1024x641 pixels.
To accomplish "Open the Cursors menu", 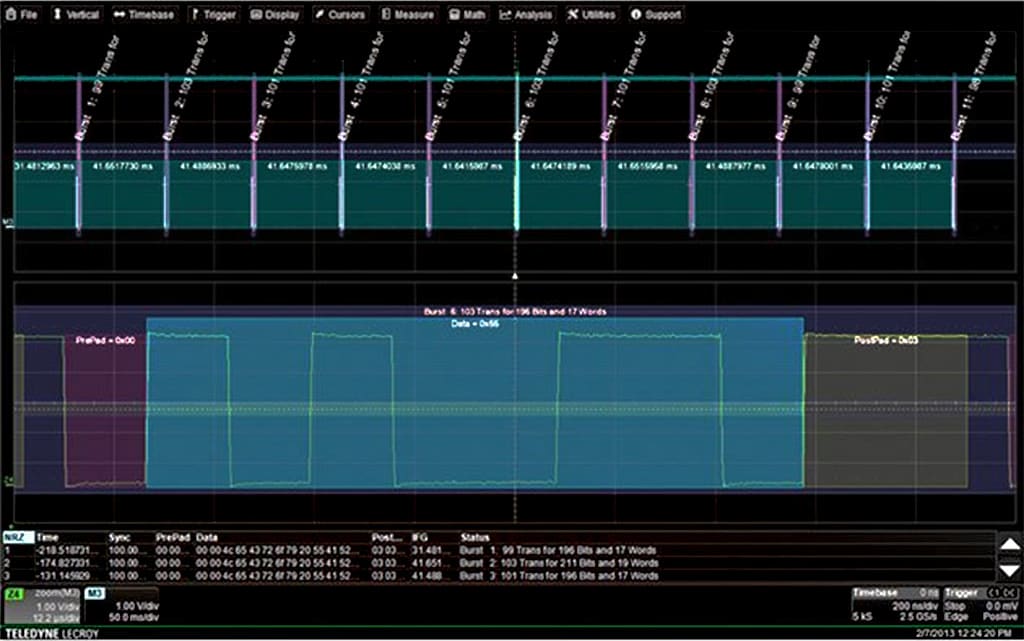I will point(340,14).
